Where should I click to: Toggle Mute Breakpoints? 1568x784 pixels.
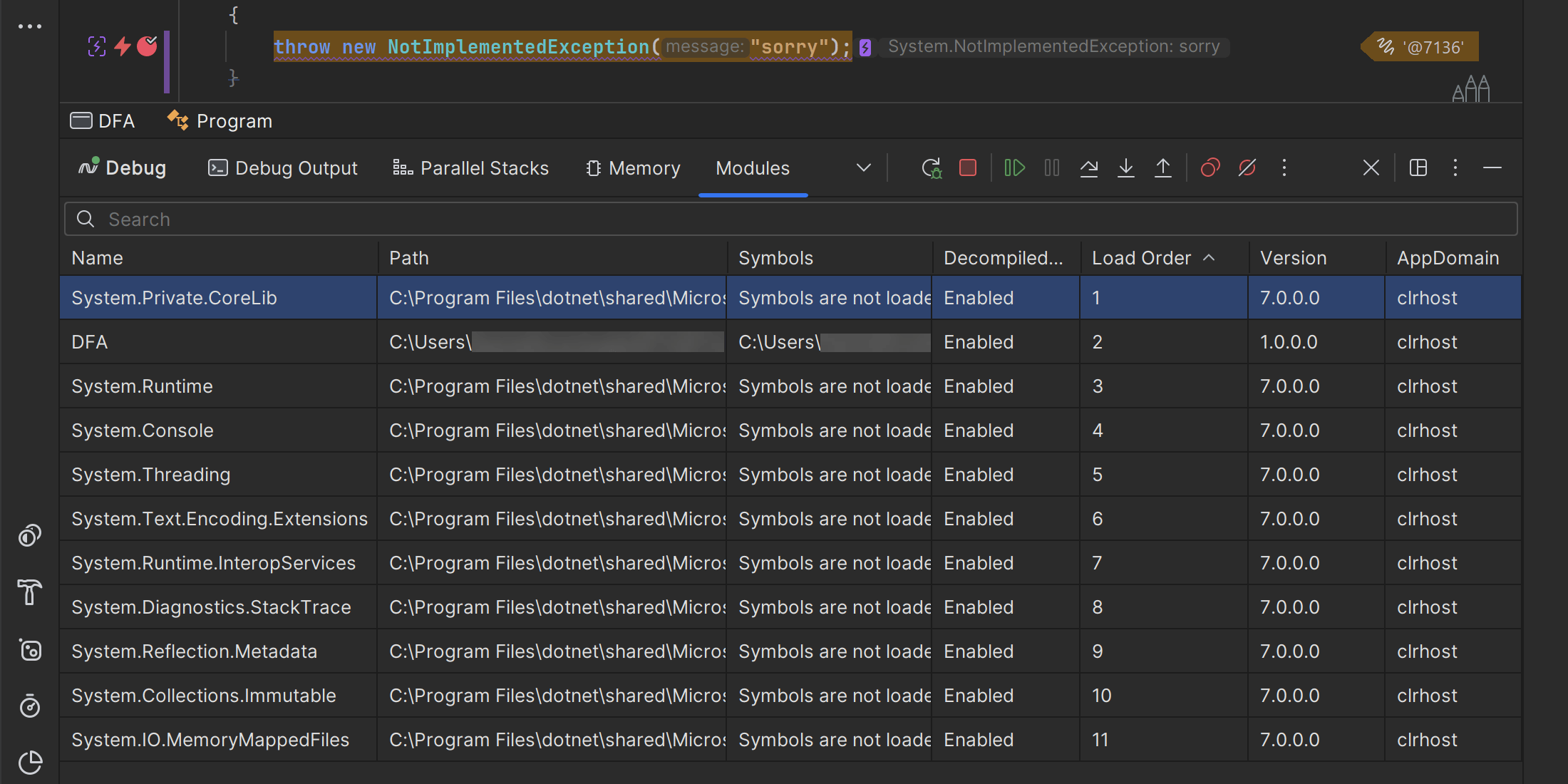1247,168
